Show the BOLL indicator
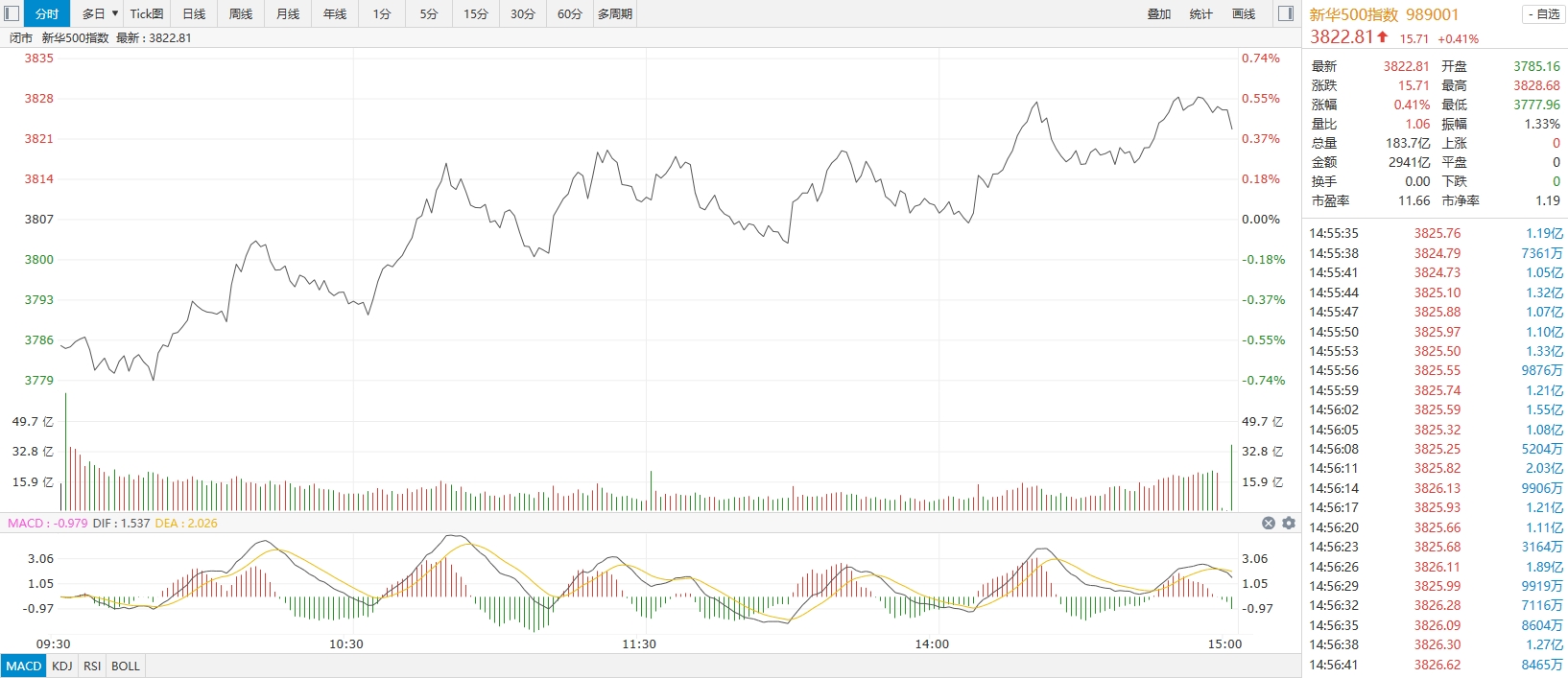The image size is (1568, 678). tap(126, 666)
